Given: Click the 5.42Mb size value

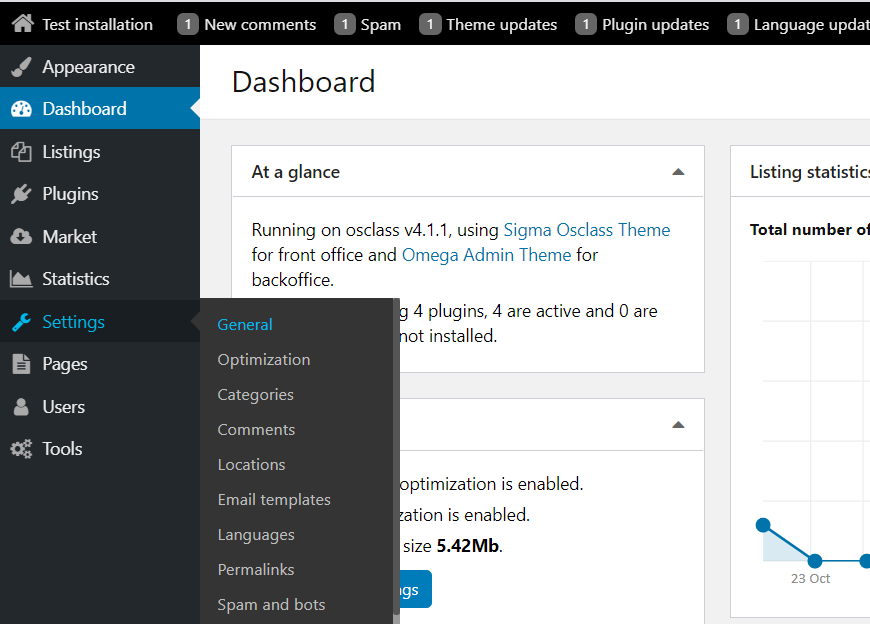Looking at the screenshot, I should (468, 546).
